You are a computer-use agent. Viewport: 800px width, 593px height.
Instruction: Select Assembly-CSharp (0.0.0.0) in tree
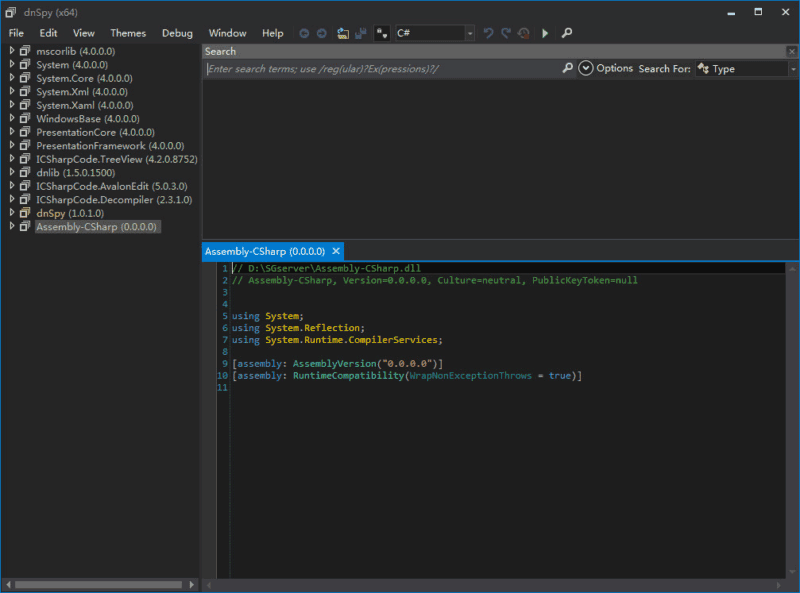96,227
